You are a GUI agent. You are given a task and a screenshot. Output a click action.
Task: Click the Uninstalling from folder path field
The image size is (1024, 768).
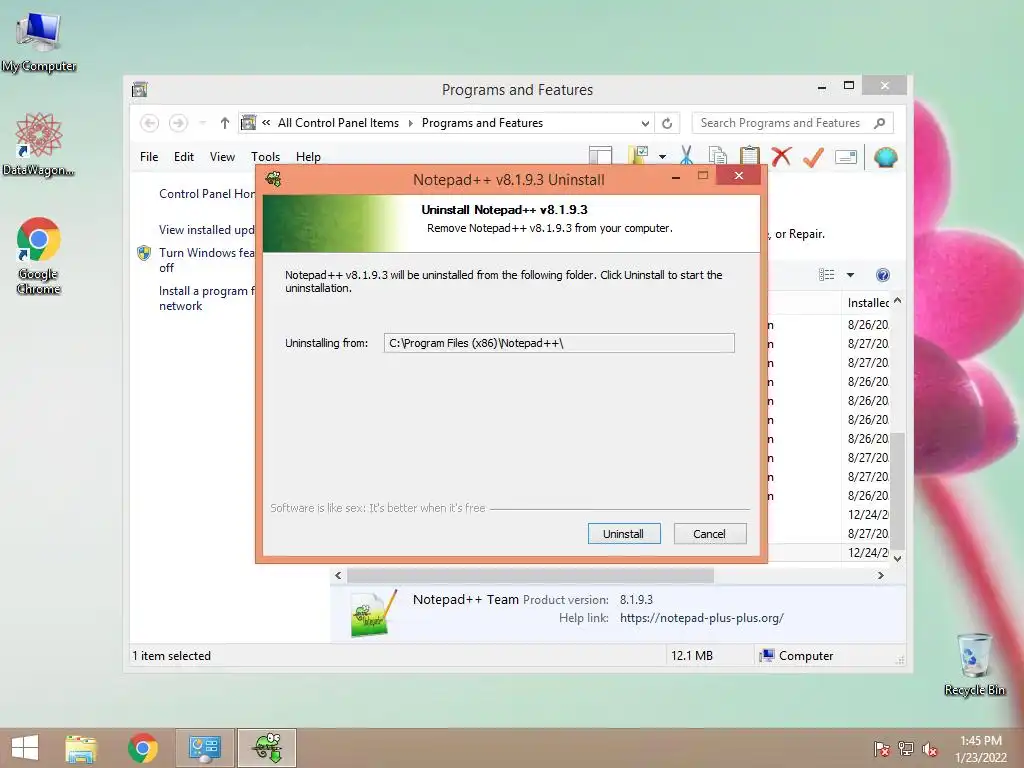[x=559, y=343]
